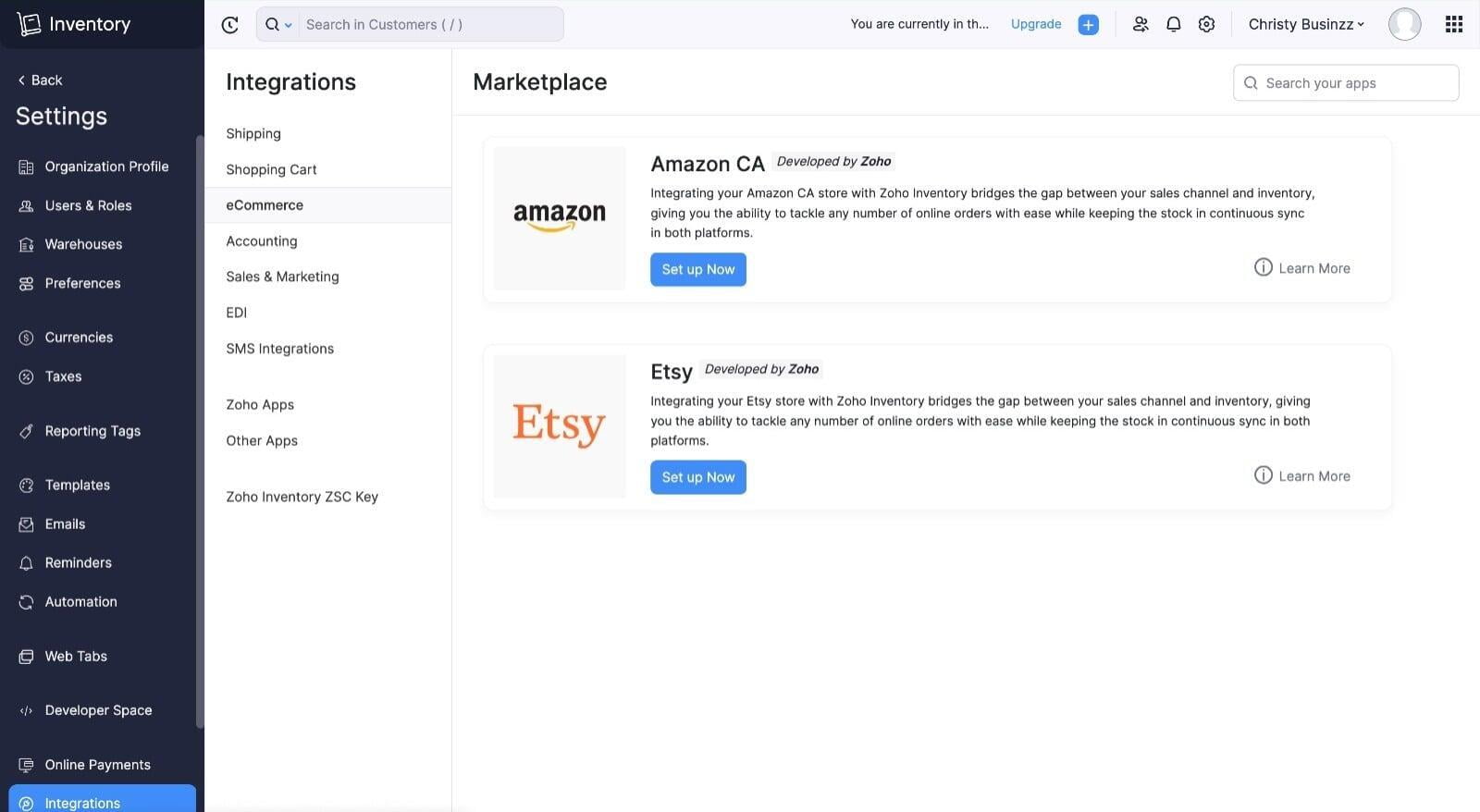This screenshot has width=1480, height=812.
Task: Click the Reporting Tags tag icon
Action: [x=26, y=431]
